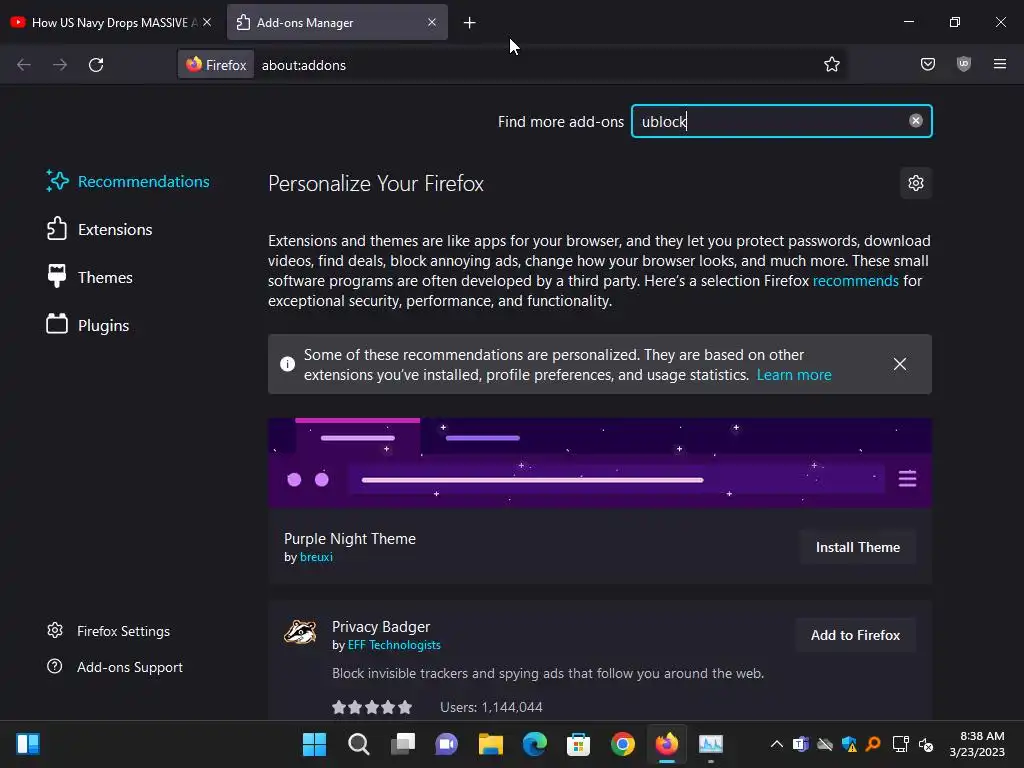Open Windows Security tray icon
The width and height of the screenshot is (1024, 768).
click(849, 744)
